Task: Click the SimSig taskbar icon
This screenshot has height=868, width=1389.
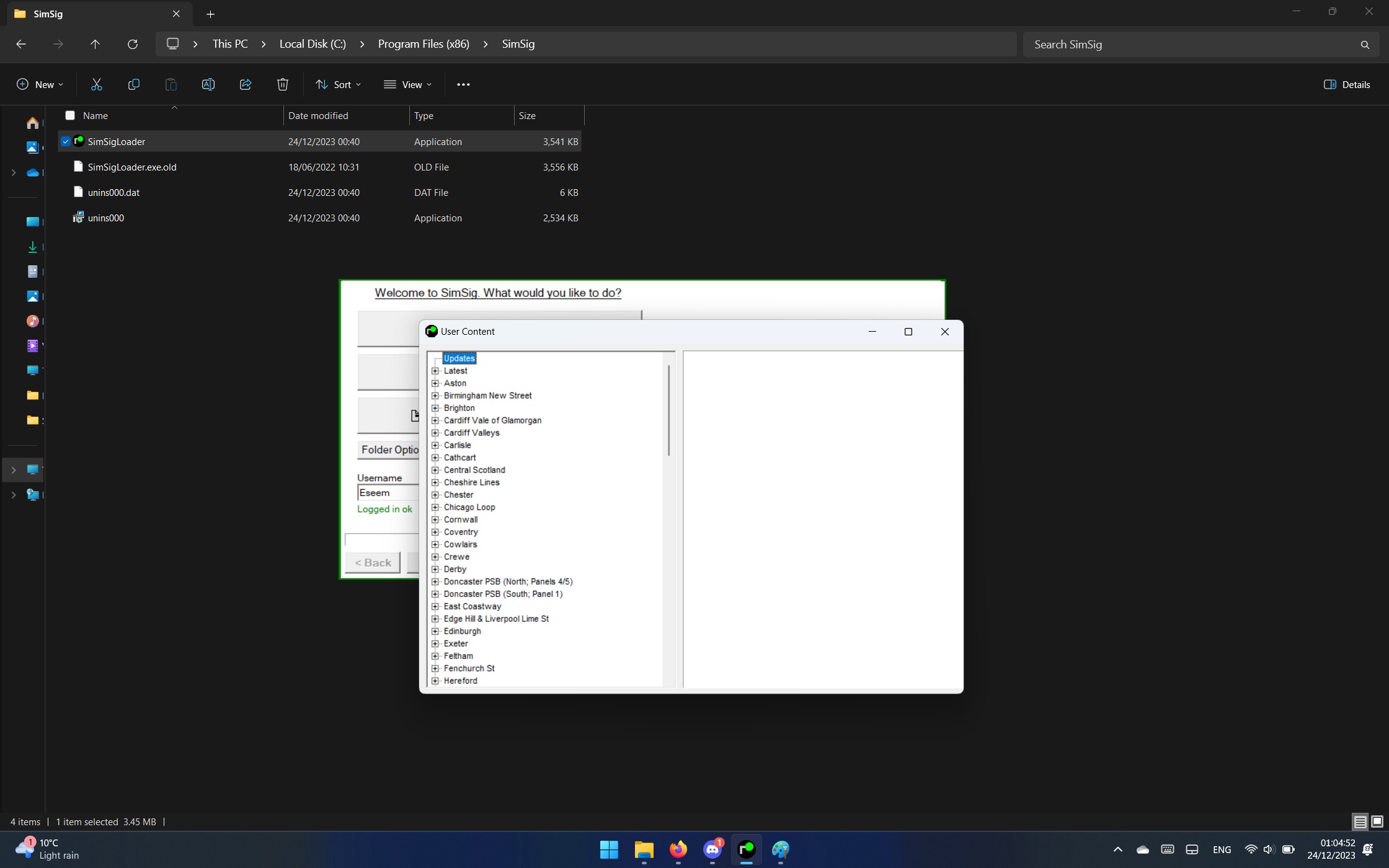Action: point(747,849)
